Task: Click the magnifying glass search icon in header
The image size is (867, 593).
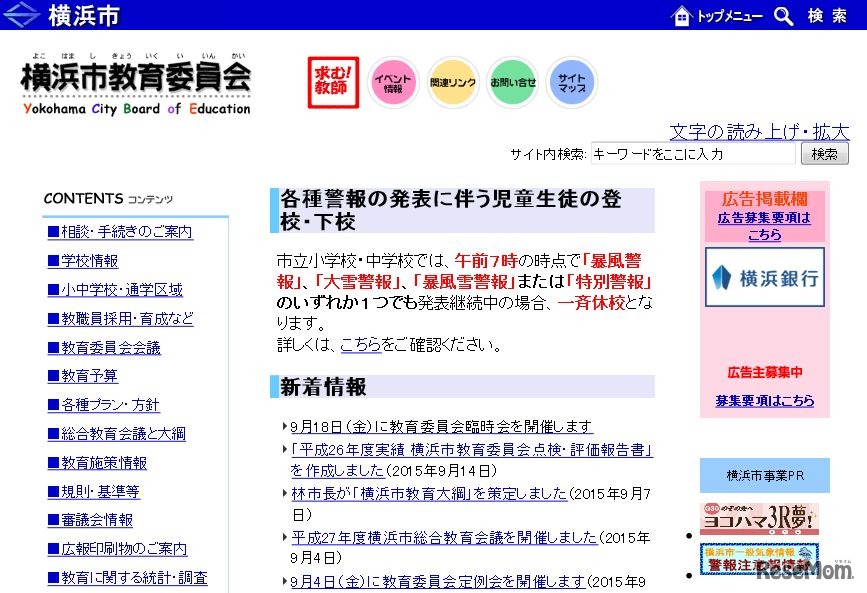Action: (x=782, y=15)
